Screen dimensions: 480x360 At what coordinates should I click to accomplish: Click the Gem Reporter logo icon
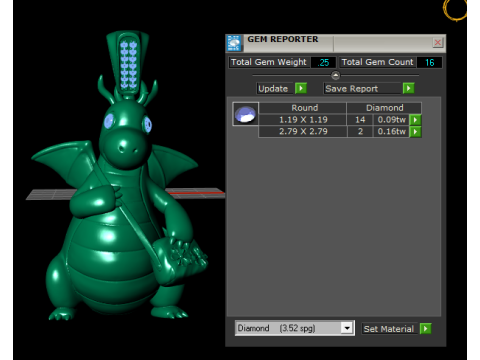point(234,43)
